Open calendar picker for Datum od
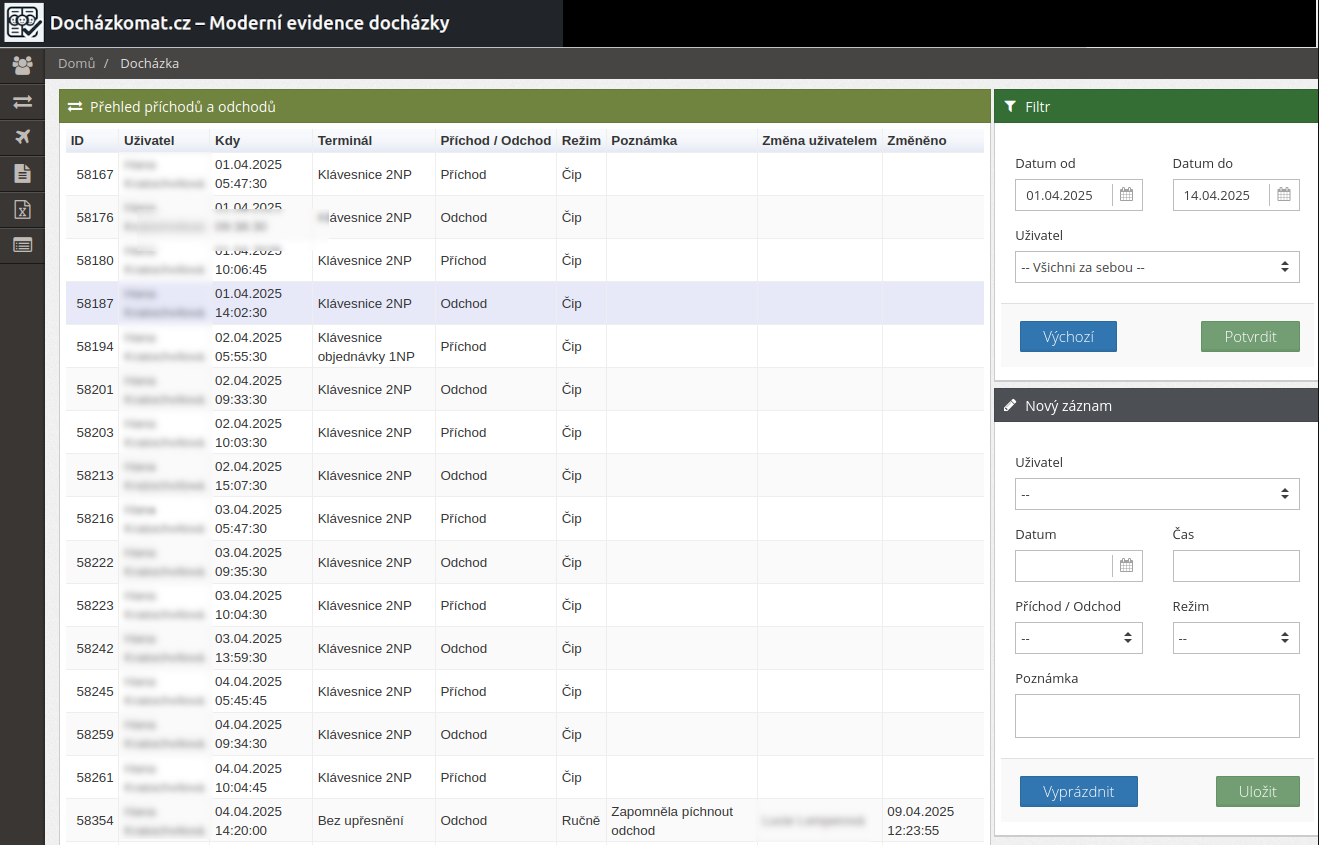 coord(1126,195)
